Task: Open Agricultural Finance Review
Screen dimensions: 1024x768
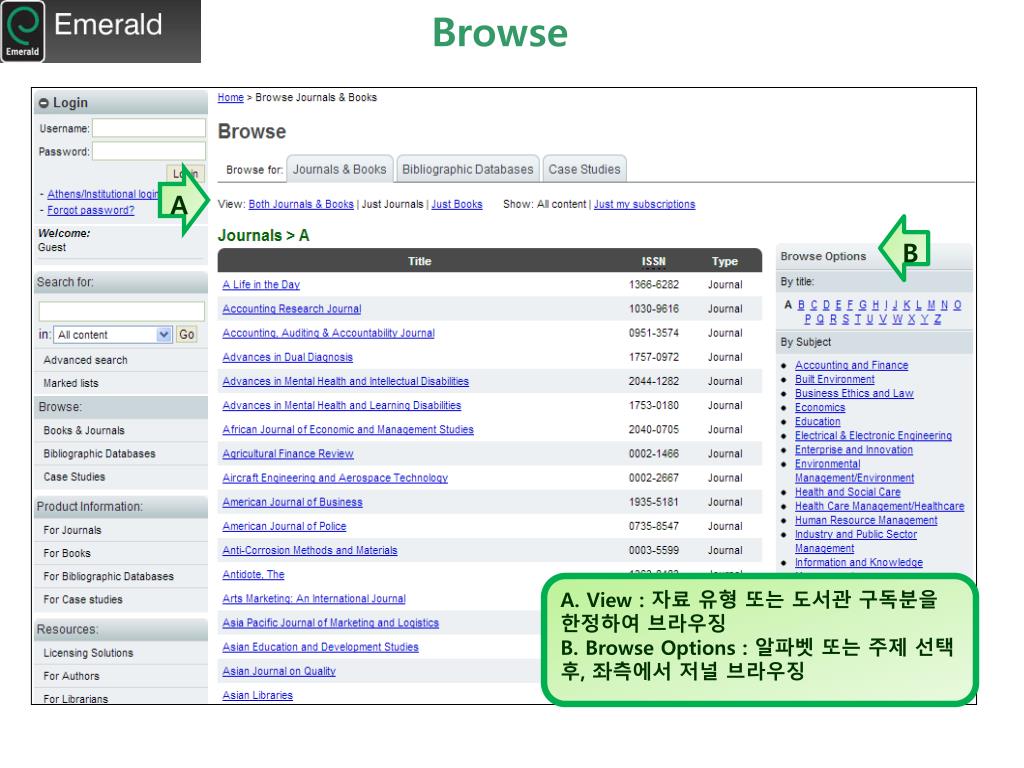Action: point(288,454)
